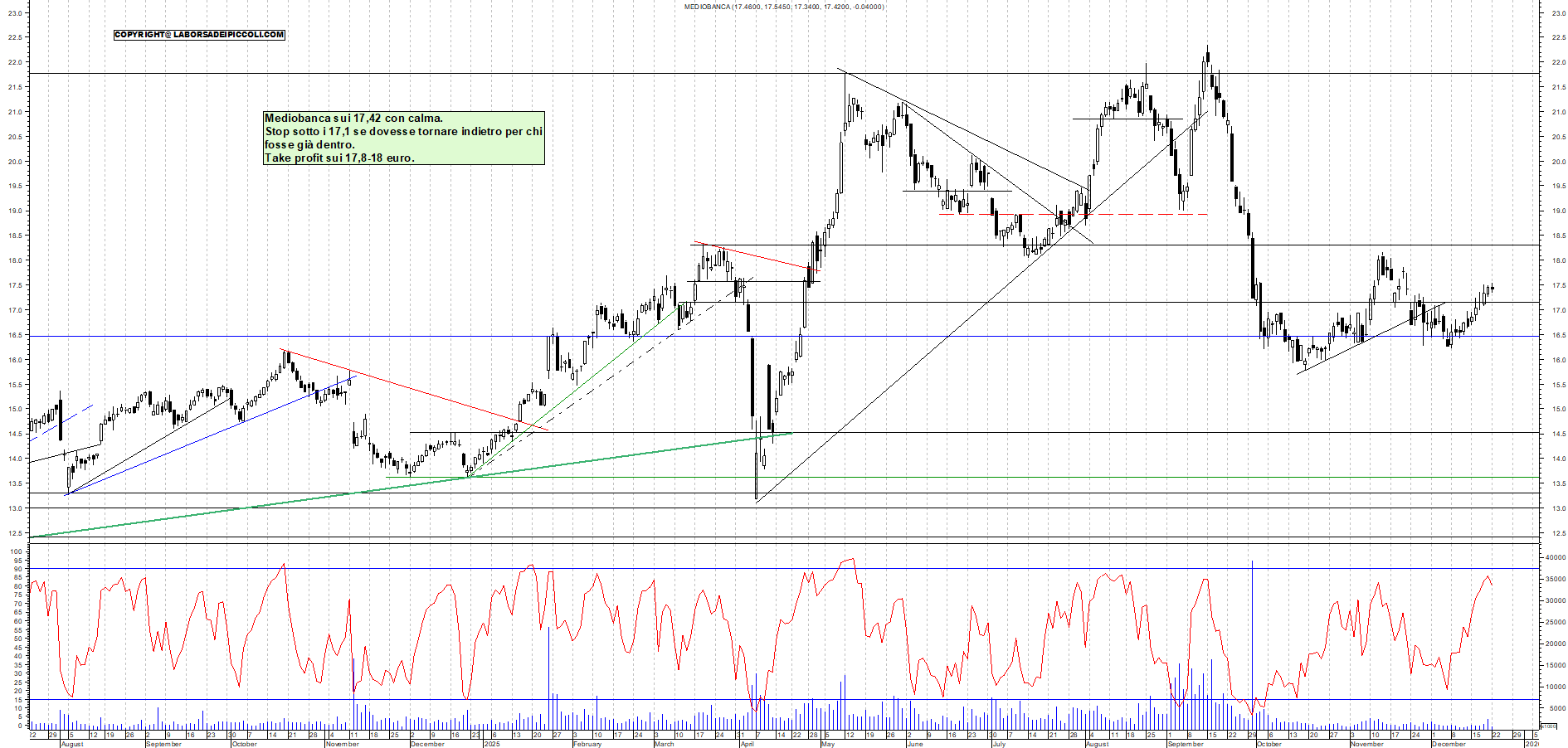Select the 100 oscillator level on left axis
Viewport: 1568px width, 748px height.
tap(17, 551)
